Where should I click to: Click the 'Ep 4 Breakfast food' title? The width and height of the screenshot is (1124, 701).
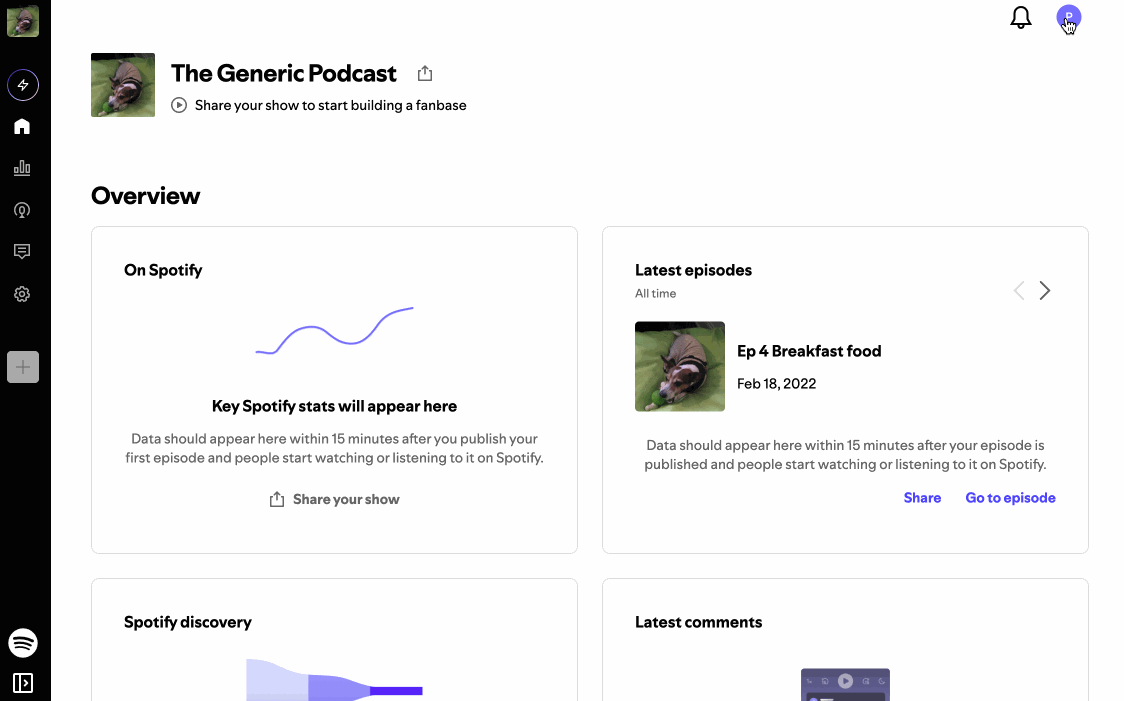(x=809, y=351)
